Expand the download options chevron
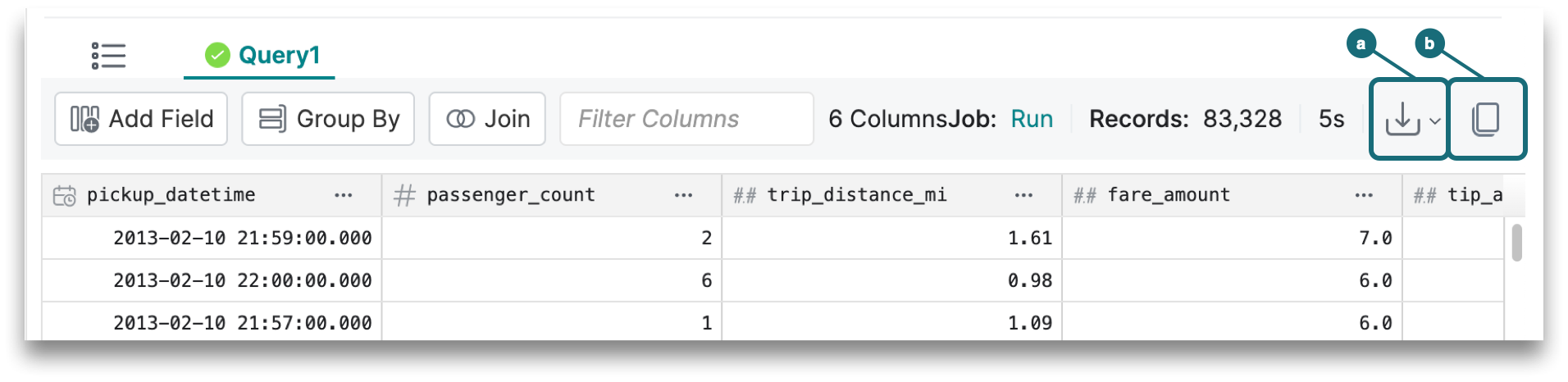 [1434, 121]
